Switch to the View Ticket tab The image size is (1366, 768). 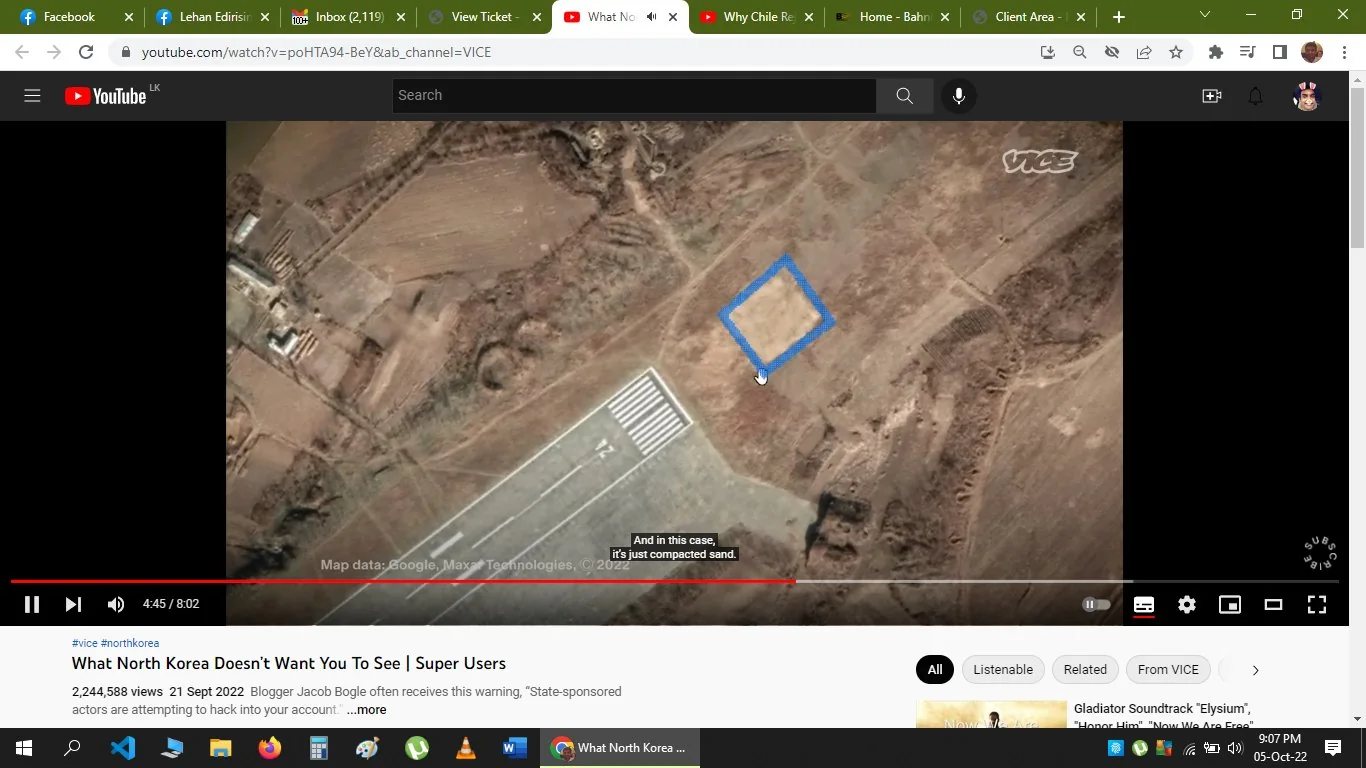[x=485, y=17]
